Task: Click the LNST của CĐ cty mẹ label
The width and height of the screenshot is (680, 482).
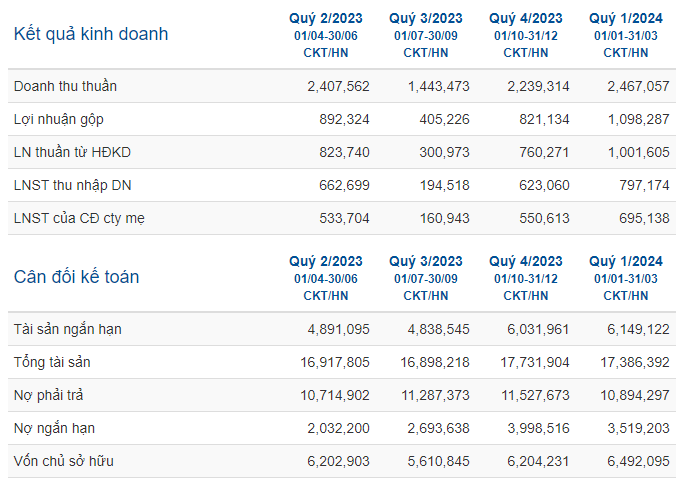Action: tap(79, 218)
